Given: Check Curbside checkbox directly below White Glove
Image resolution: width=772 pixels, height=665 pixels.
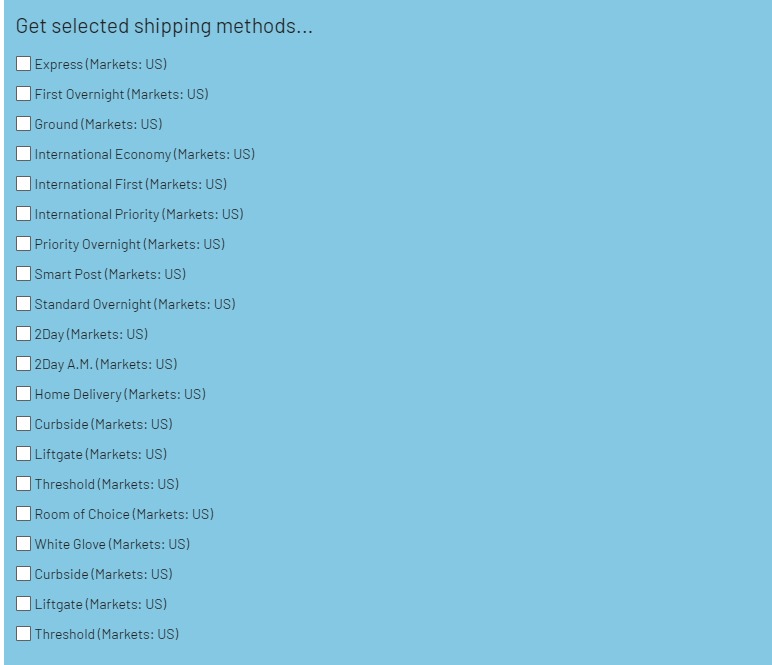Looking at the screenshot, I should click(x=23, y=574).
